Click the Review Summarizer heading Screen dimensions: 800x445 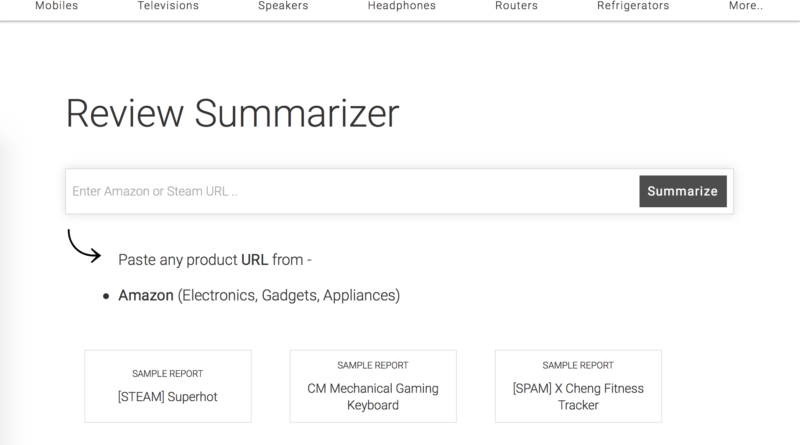click(x=232, y=113)
